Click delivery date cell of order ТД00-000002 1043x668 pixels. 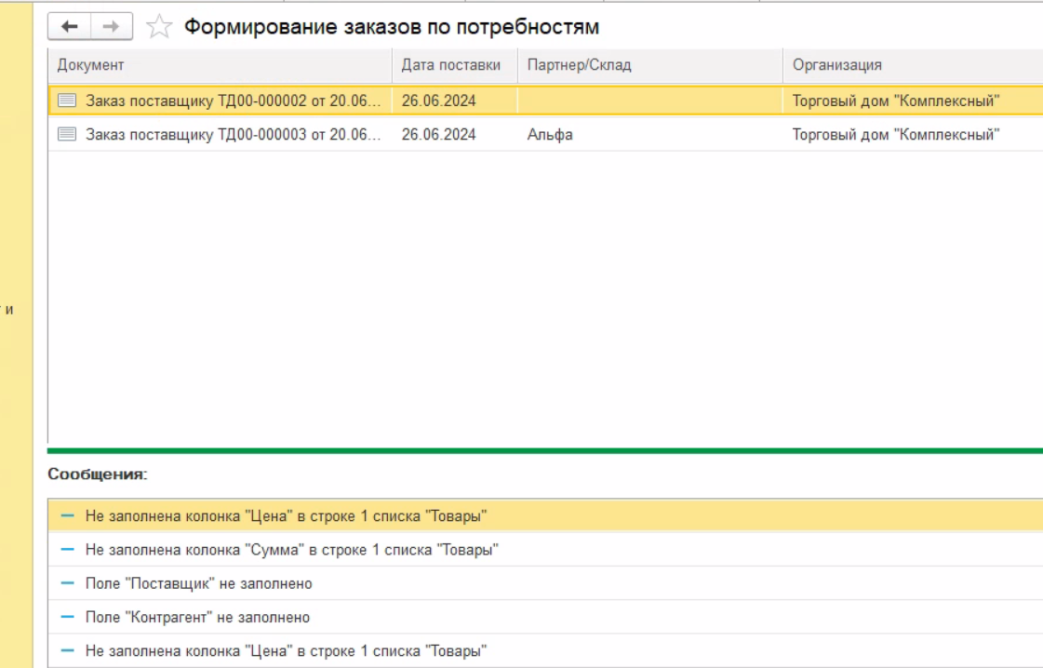439,100
